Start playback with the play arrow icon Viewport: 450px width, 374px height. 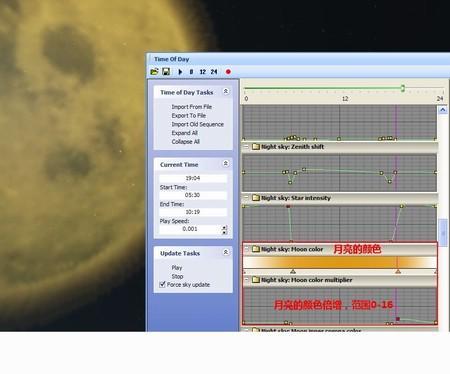point(180,72)
